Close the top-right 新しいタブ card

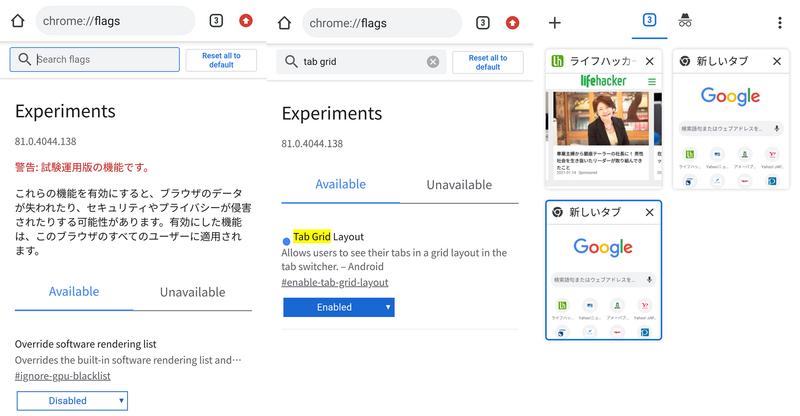777,61
